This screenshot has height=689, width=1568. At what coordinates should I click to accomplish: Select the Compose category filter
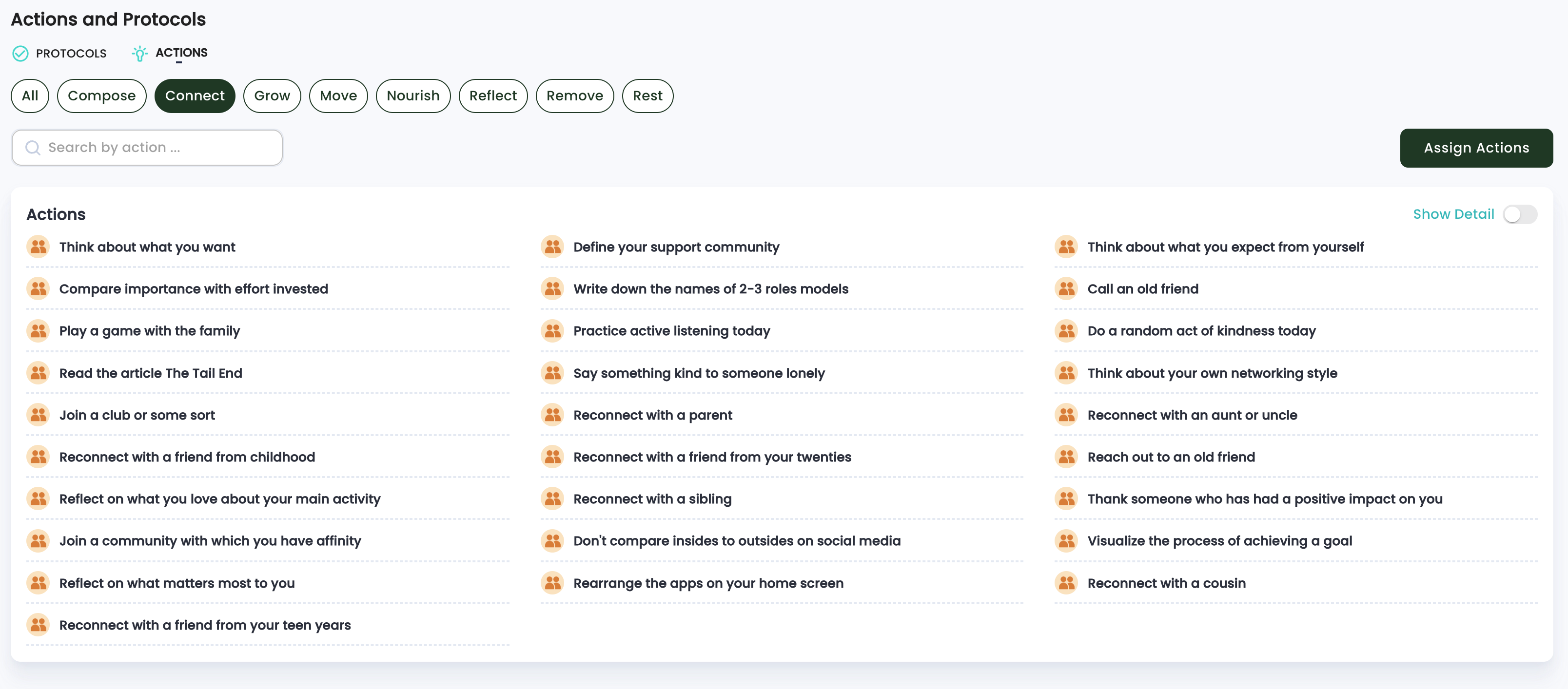(x=101, y=96)
